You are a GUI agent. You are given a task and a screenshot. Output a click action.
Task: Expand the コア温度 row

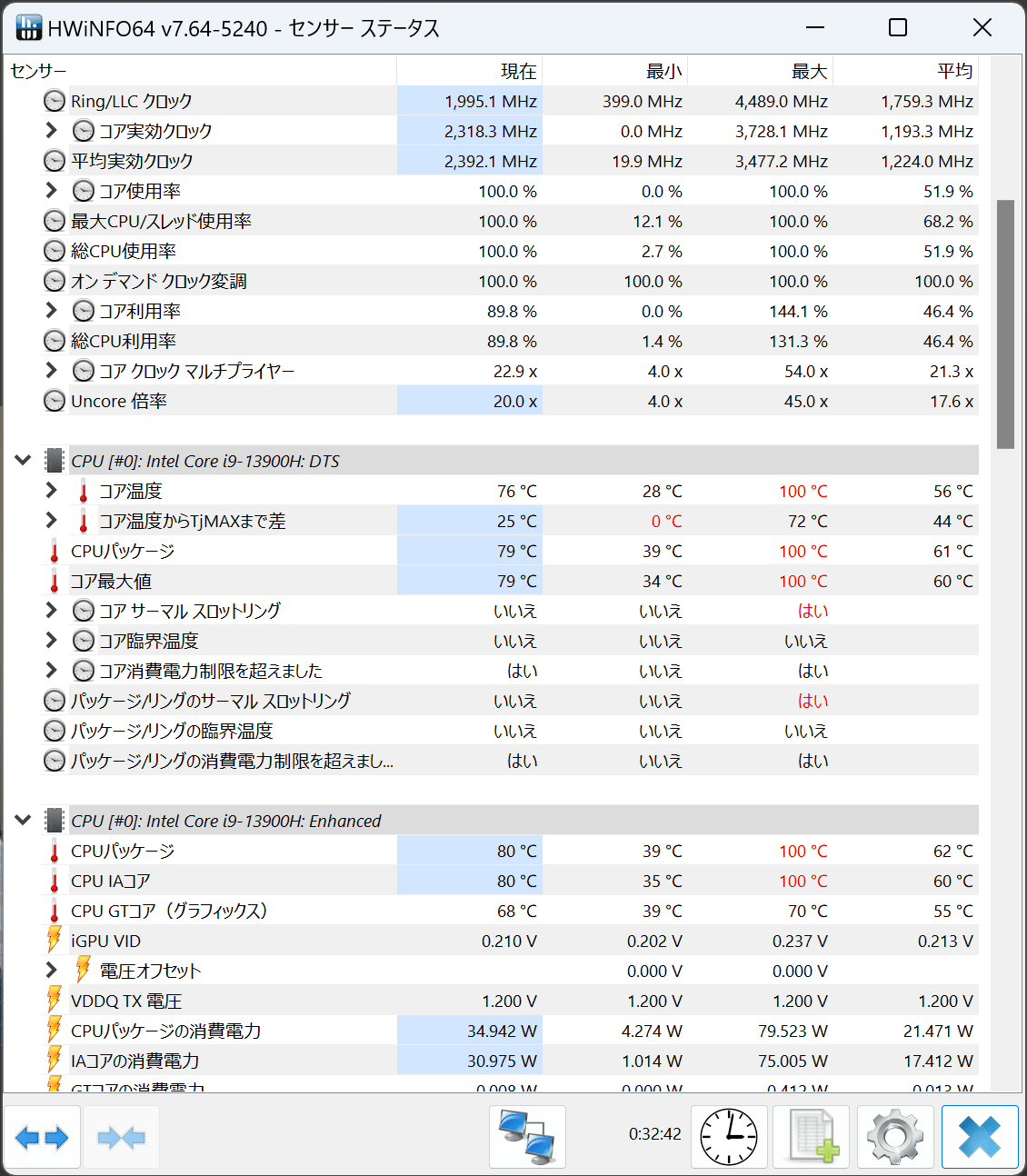click(51, 491)
